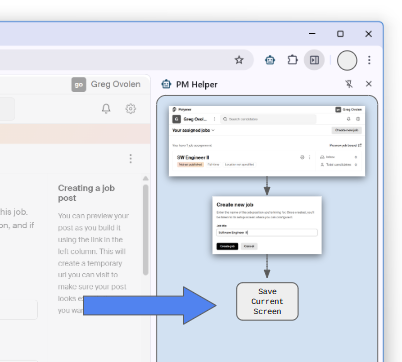Close the PM Helper side panel

click(x=369, y=84)
